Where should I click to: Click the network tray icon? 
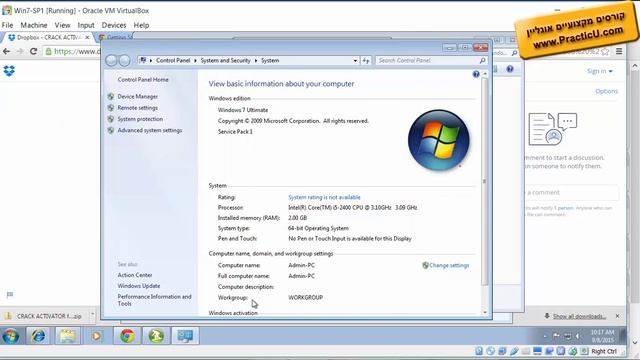[x=567, y=336]
